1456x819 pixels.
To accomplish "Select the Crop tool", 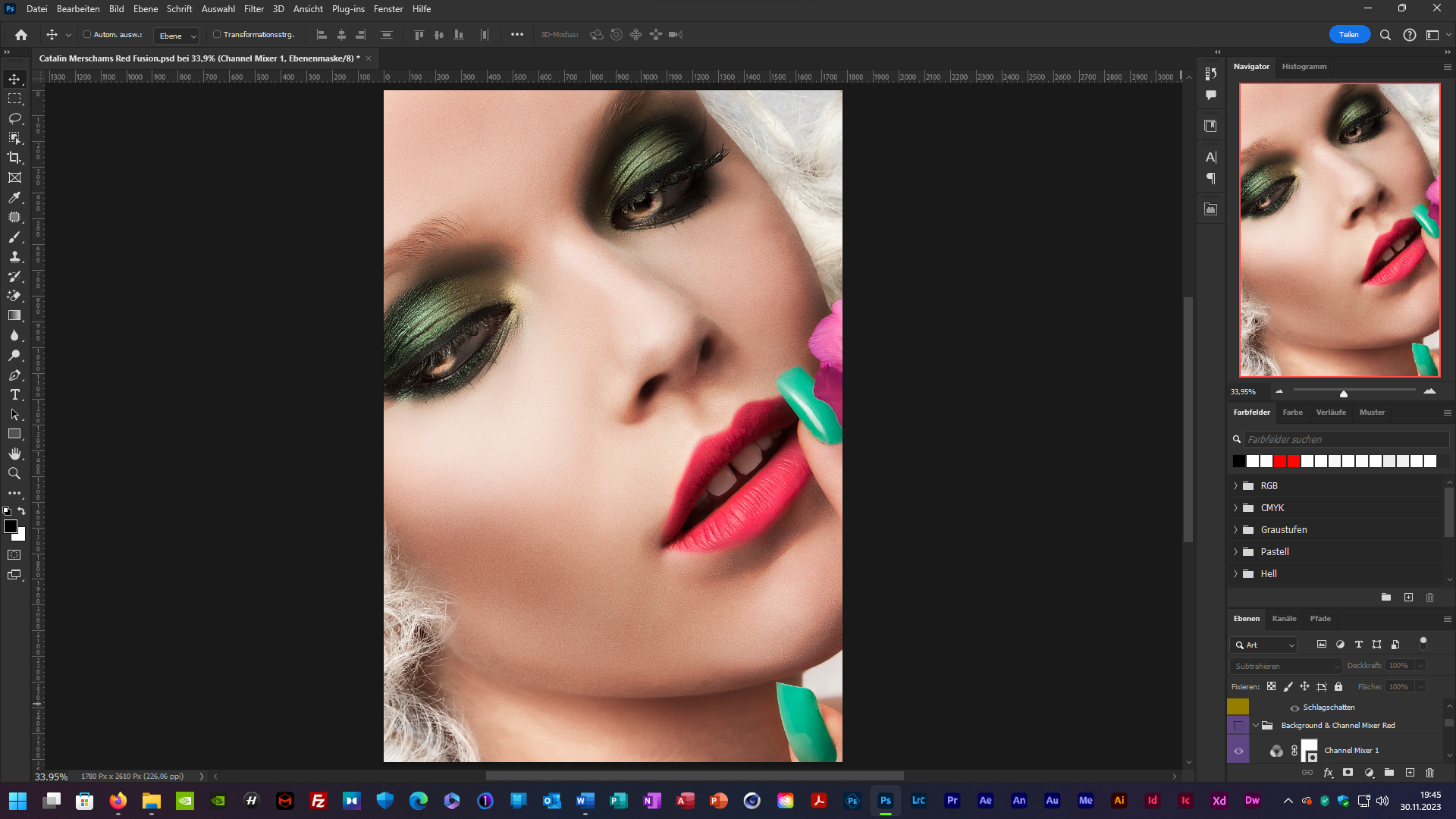I will 14,158.
